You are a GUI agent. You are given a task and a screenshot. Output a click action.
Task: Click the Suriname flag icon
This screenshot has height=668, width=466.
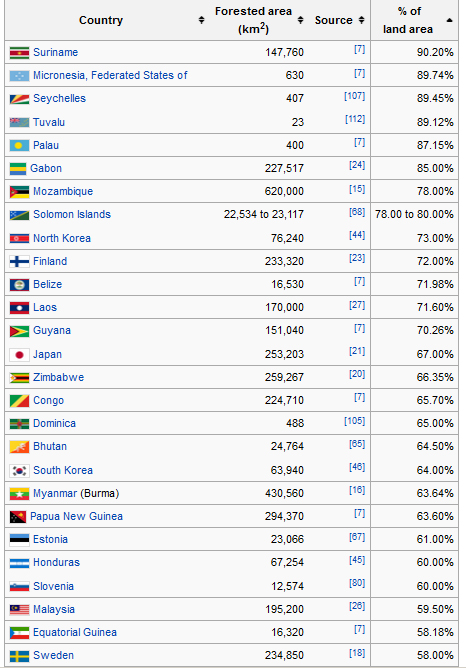(x=19, y=53)
